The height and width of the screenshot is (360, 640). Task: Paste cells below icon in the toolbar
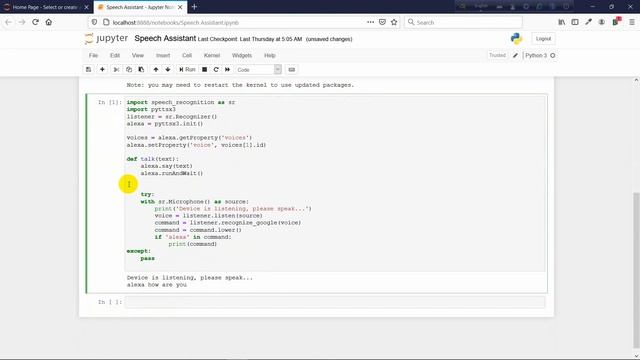coord(141,69)
